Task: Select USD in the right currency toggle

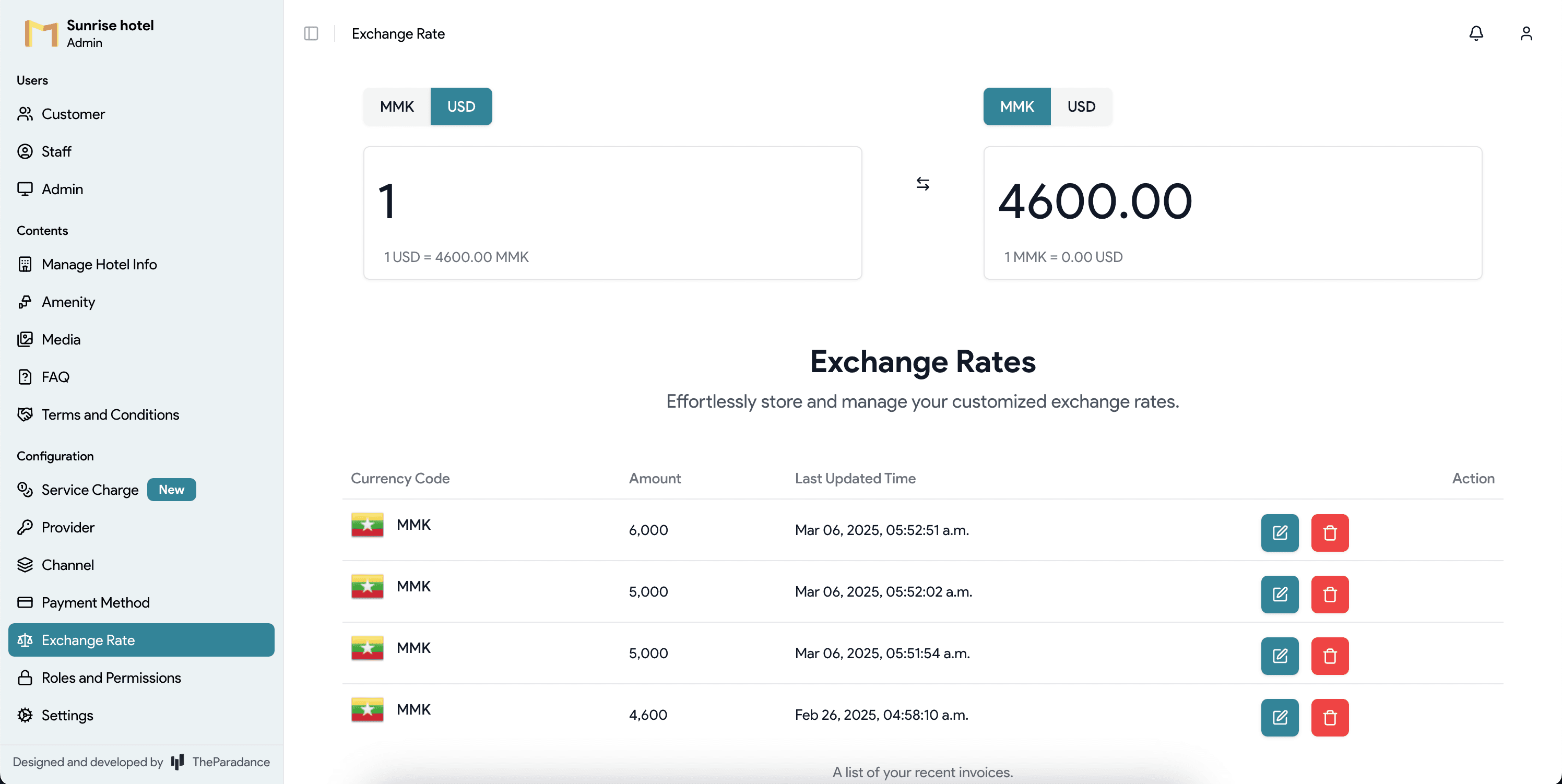Action: point(1081,106)
